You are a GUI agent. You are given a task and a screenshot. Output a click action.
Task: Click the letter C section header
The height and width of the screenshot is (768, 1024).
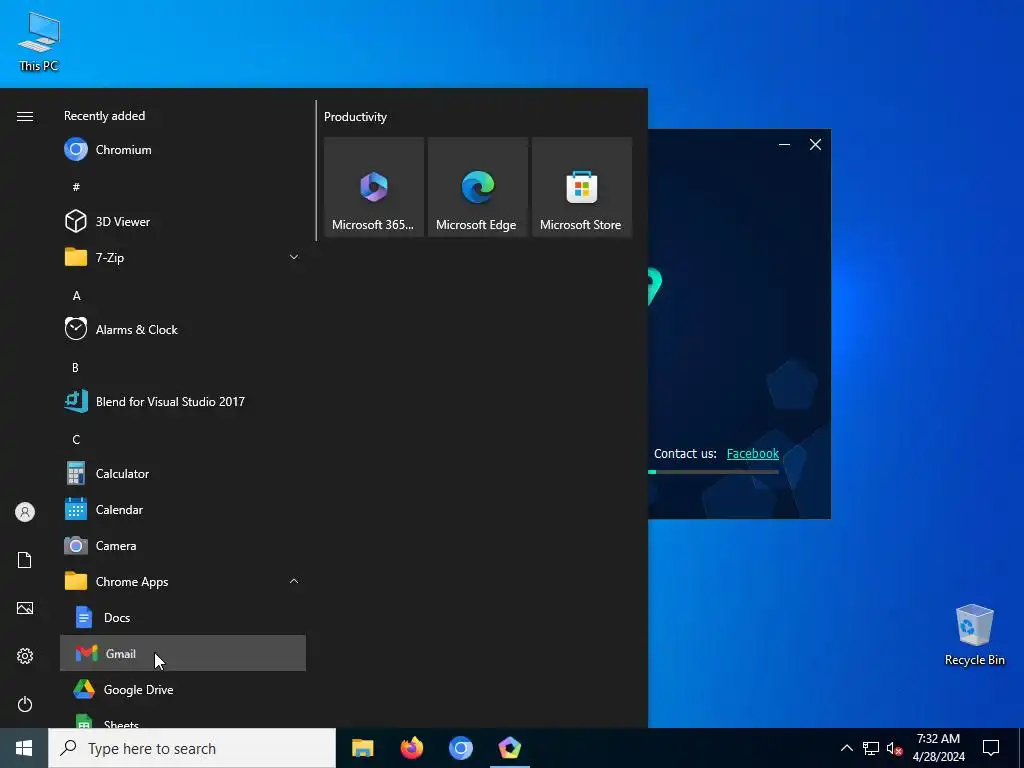(76, 440)
